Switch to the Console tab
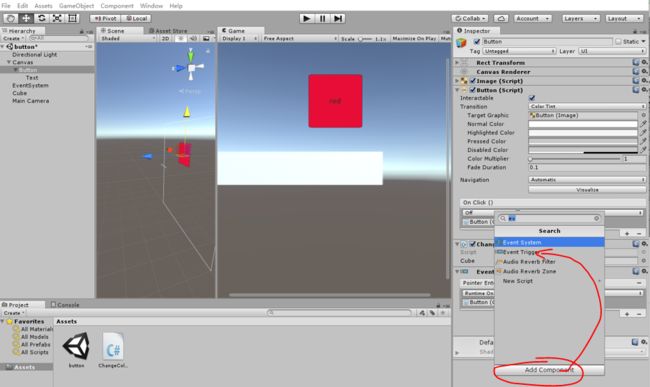 [x=65, y=305]
